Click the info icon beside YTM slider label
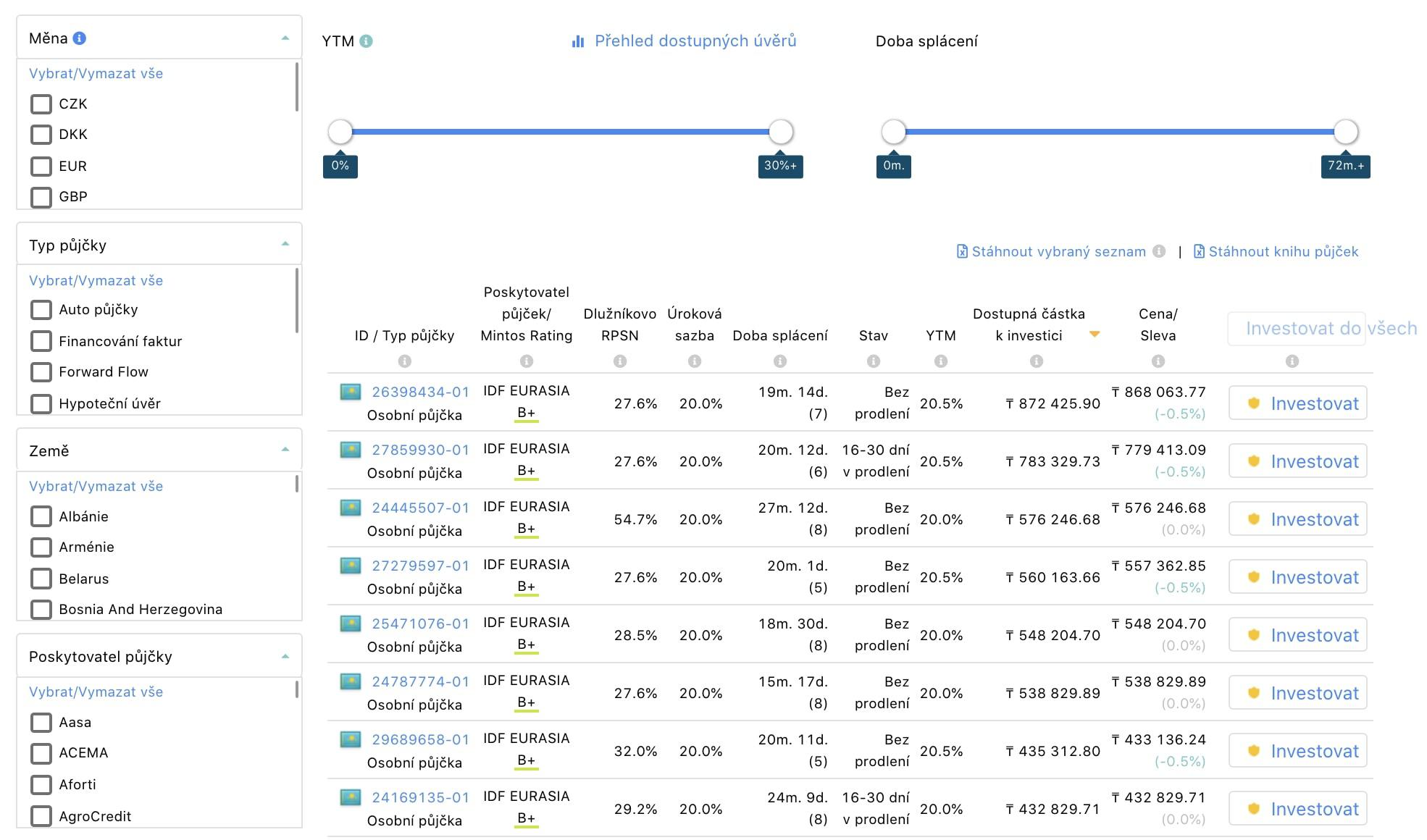The height and width of the screenshot is (840, 1427). pyautogui.click(x=367, y=41)
